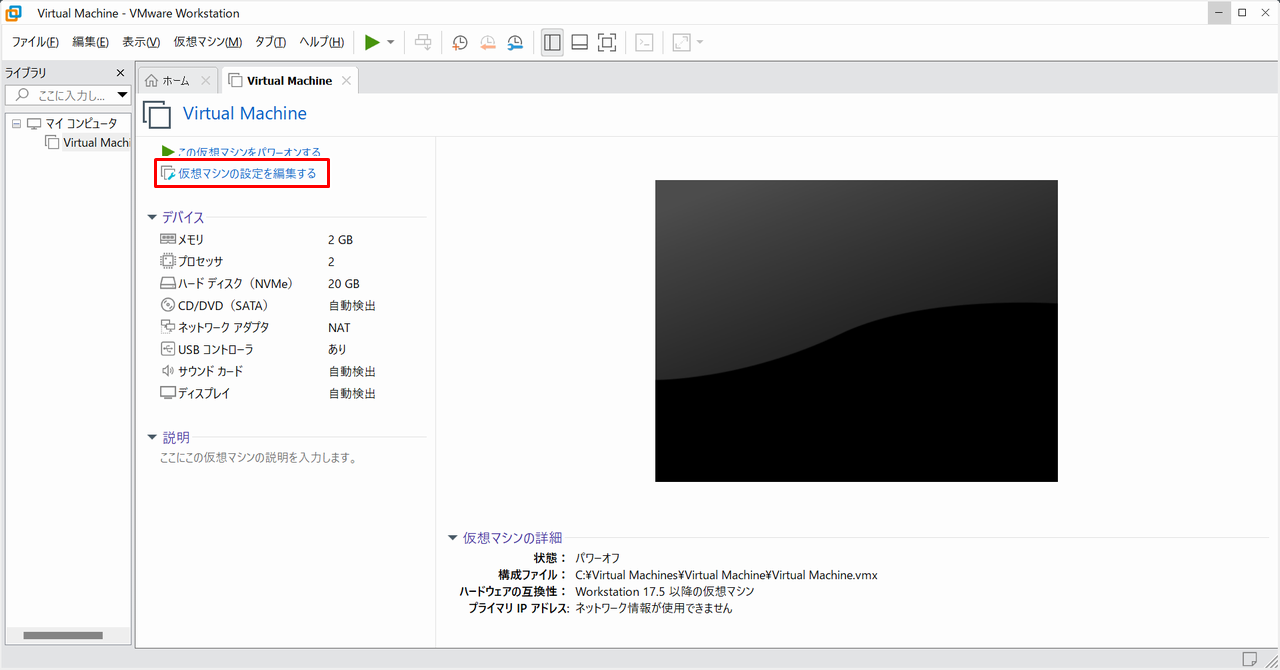Click the take snapshot toolbar icon
1280x670 pixels.
[x=459, y=42]
